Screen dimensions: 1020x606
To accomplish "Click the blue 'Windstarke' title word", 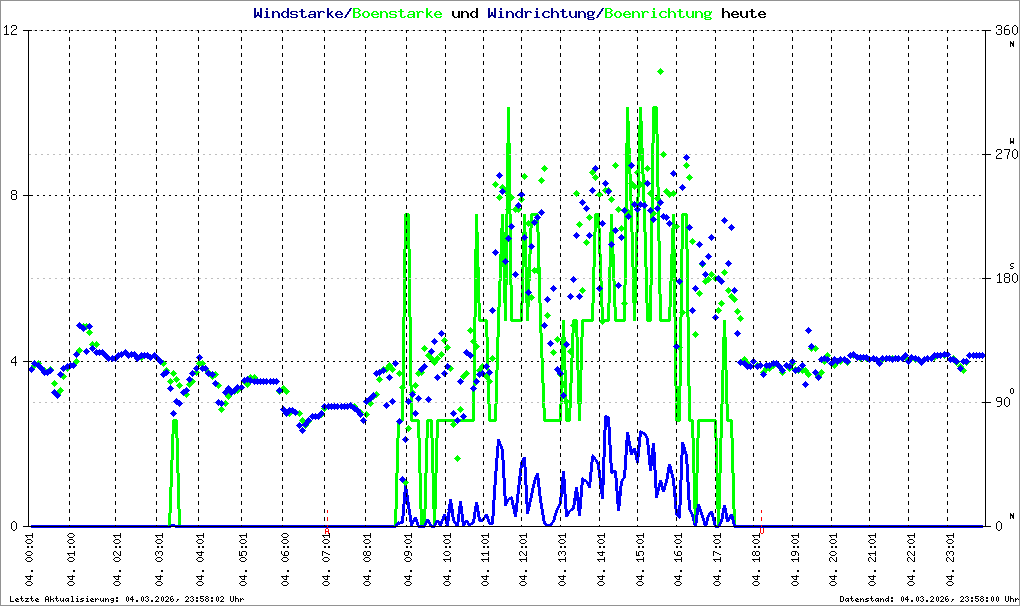I will (x=298, y=13).
